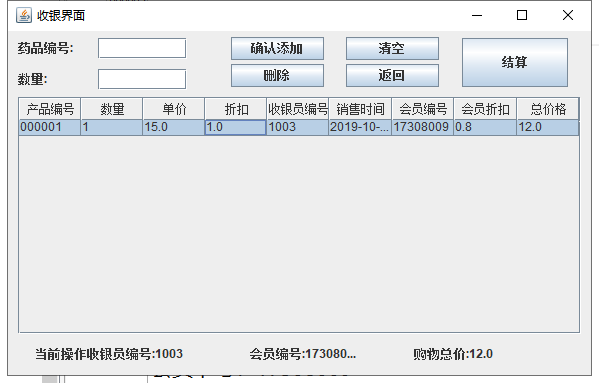The image size is (599, 383).
Task: Minimize the 收银界面 window
Action: pos(477,15)
